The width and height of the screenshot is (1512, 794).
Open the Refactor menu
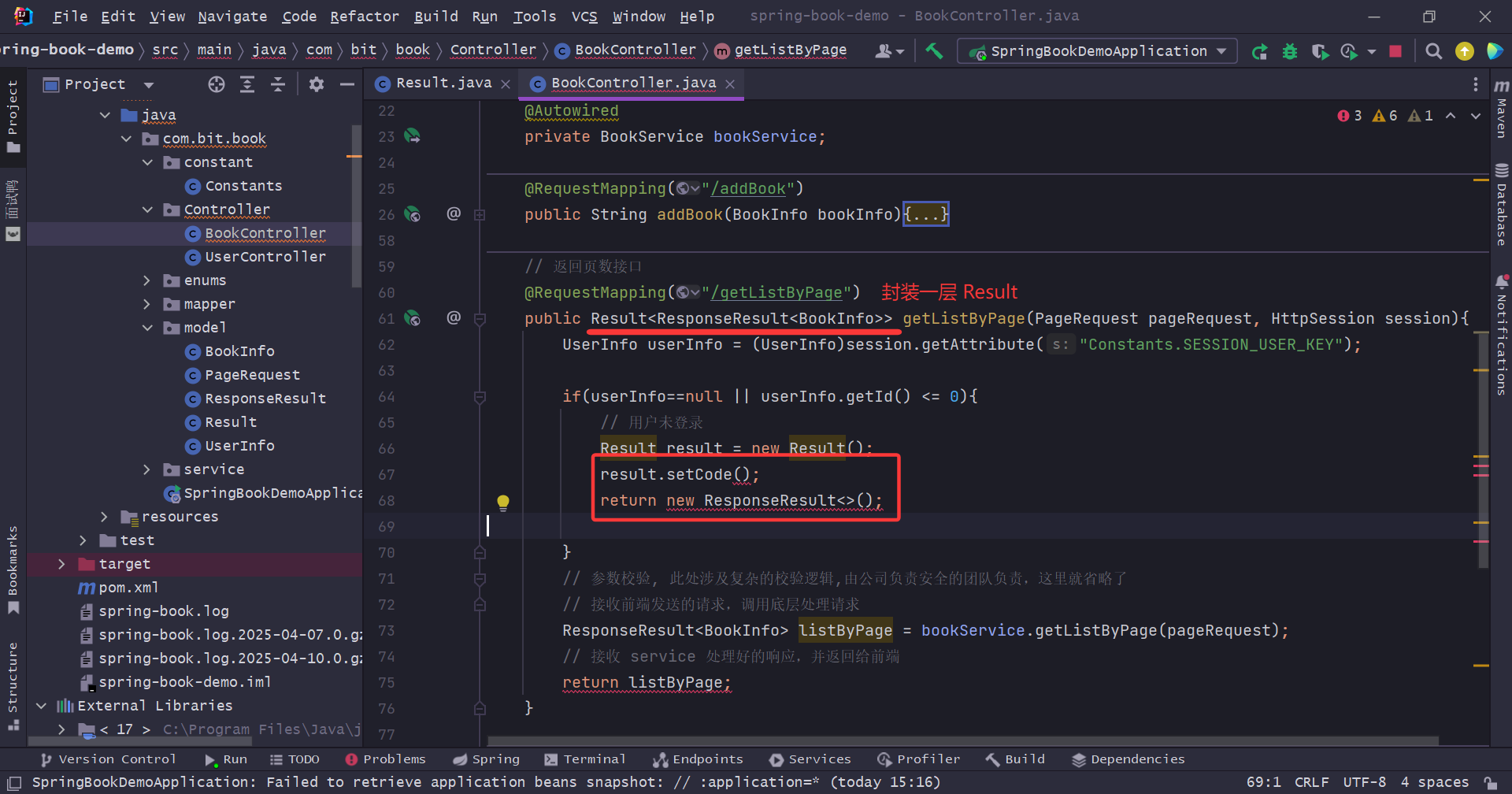(364, 16)
